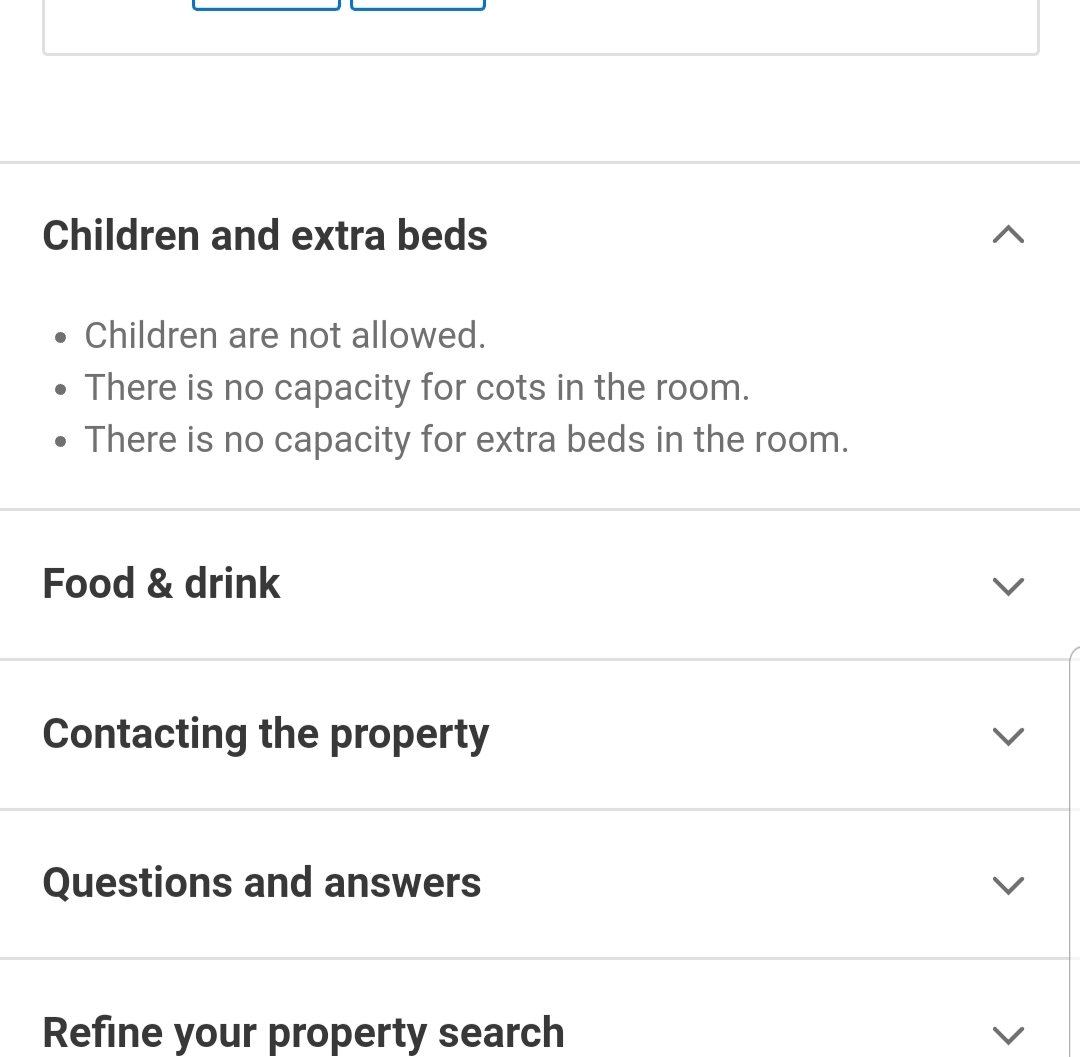1080x1057 pixels.
Task: Open the Contacting the property heading
Action: pyautogui.click(x=266, y=734)
